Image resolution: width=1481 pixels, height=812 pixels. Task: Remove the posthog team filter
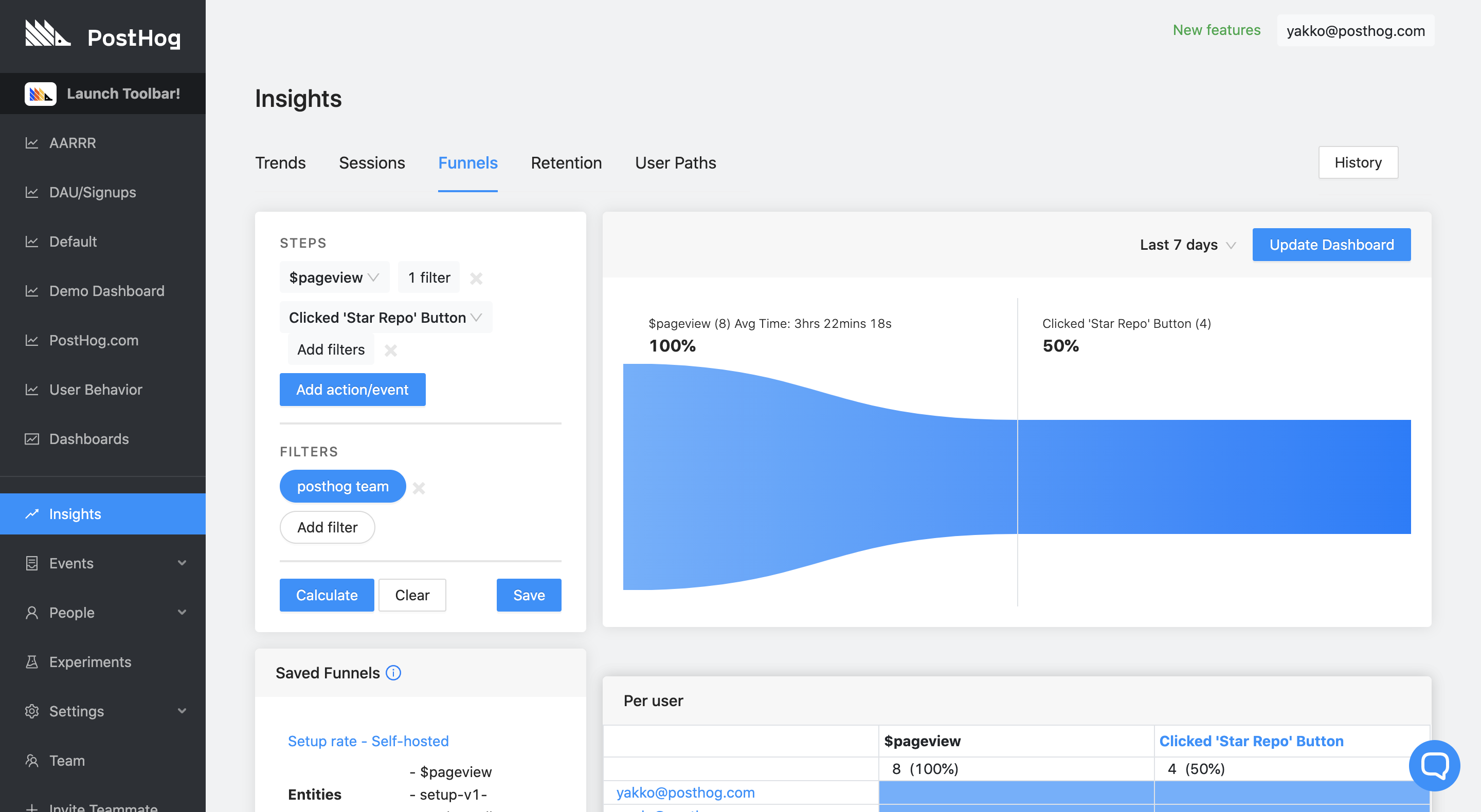tap(419, 488)
